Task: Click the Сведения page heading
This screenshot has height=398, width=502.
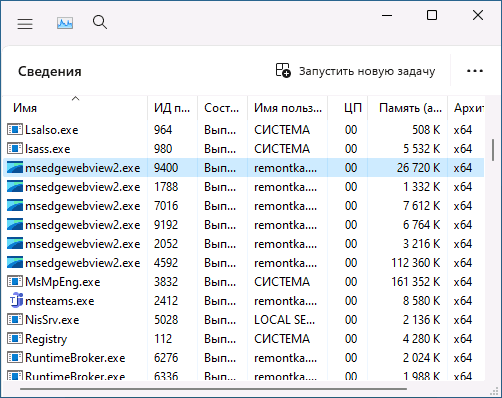Action: [50, 71]
